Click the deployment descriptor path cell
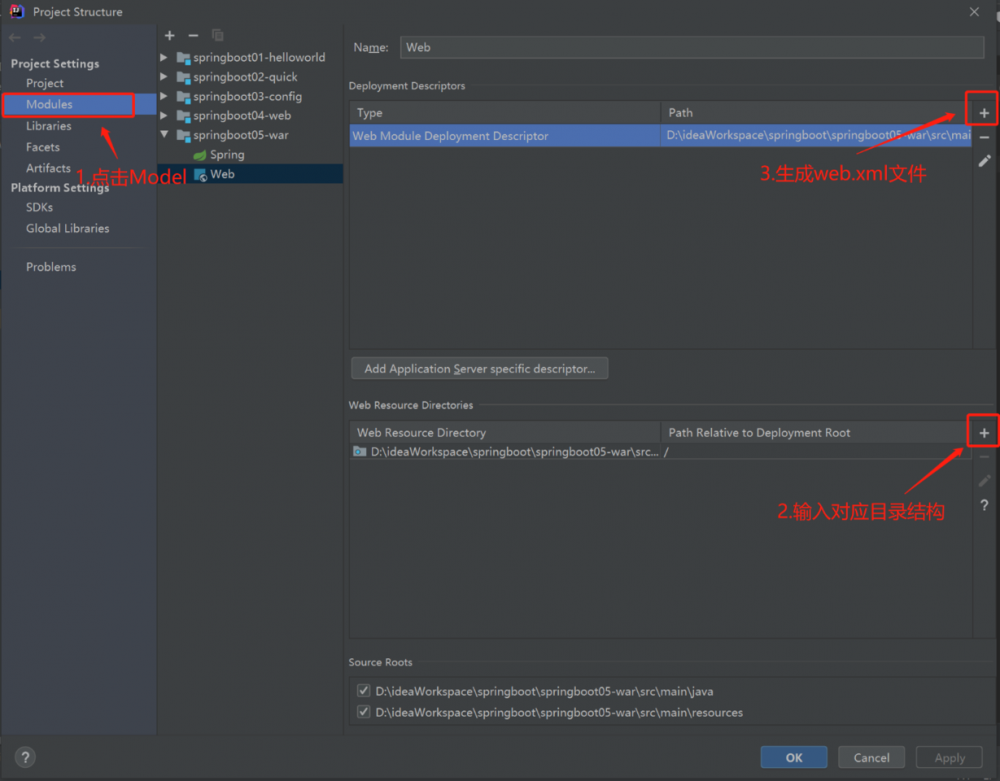This screenshot has width=1000, height=781. coord(816,136)
